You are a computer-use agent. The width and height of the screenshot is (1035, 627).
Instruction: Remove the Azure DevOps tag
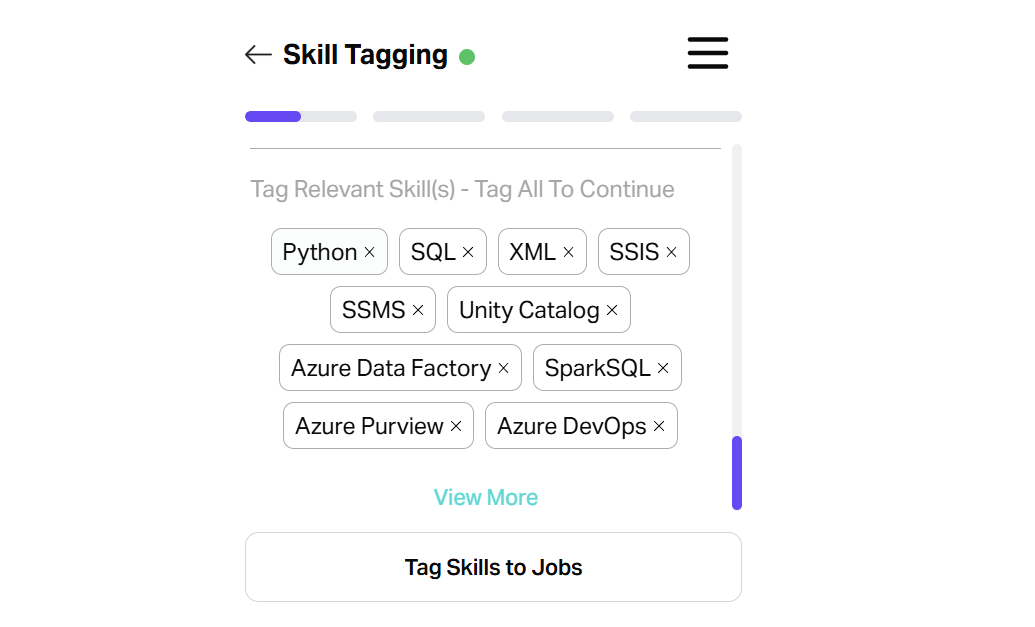(x=659, y=427)
